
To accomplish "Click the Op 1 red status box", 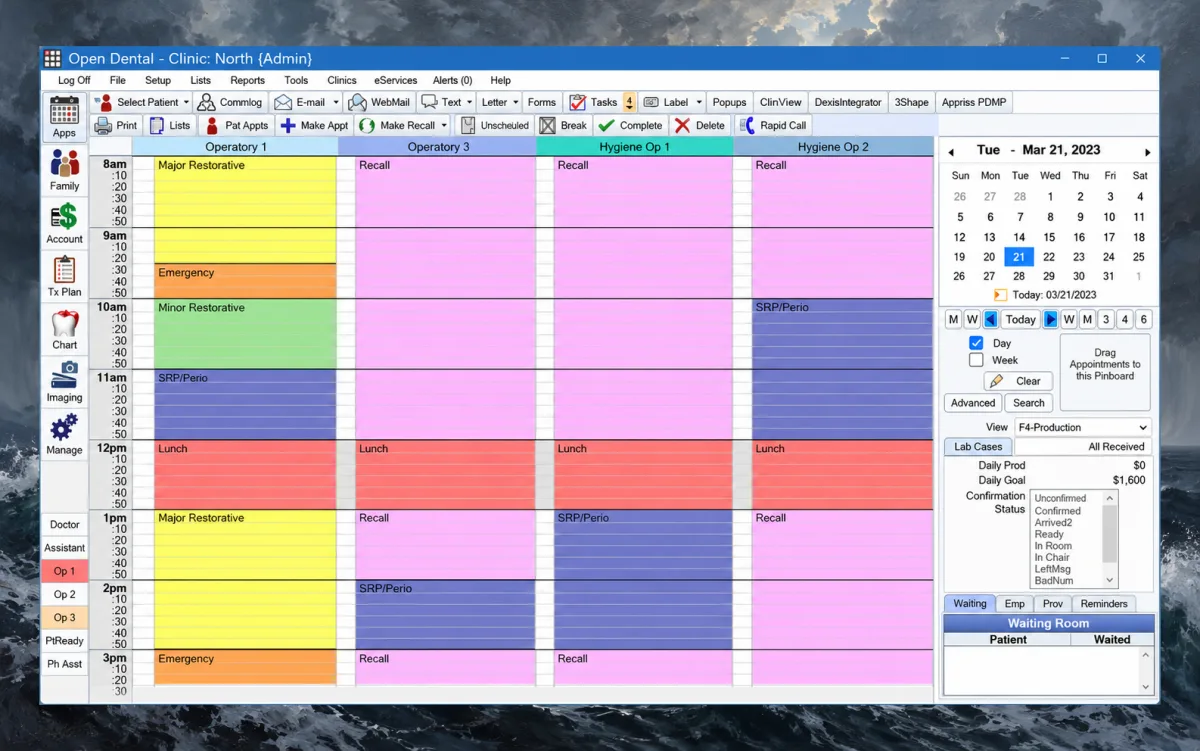I will [x=64, y=571].
